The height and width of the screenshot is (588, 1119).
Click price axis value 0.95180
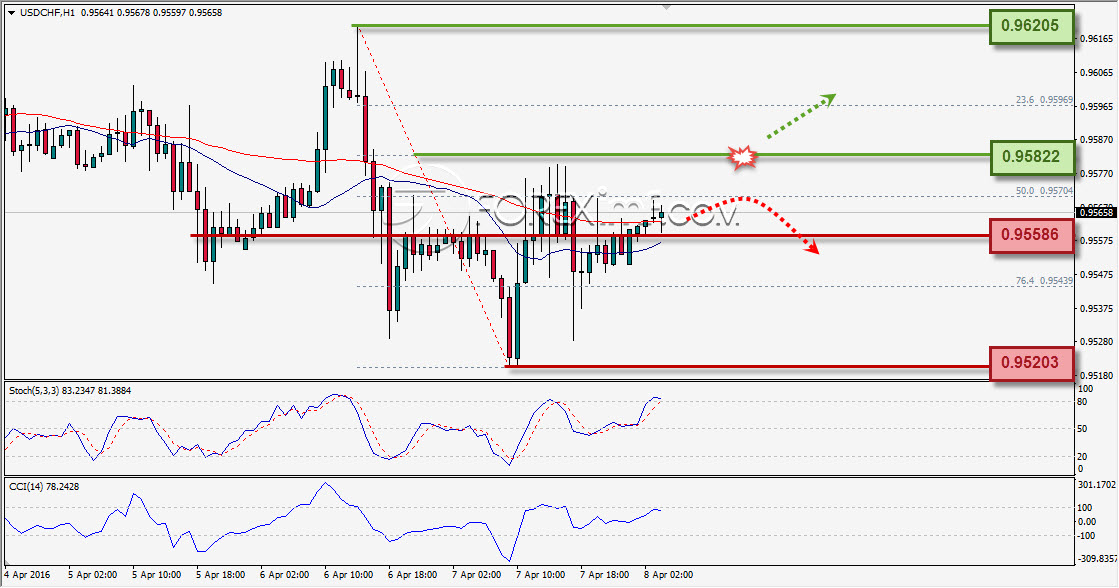click(1095, 375)
